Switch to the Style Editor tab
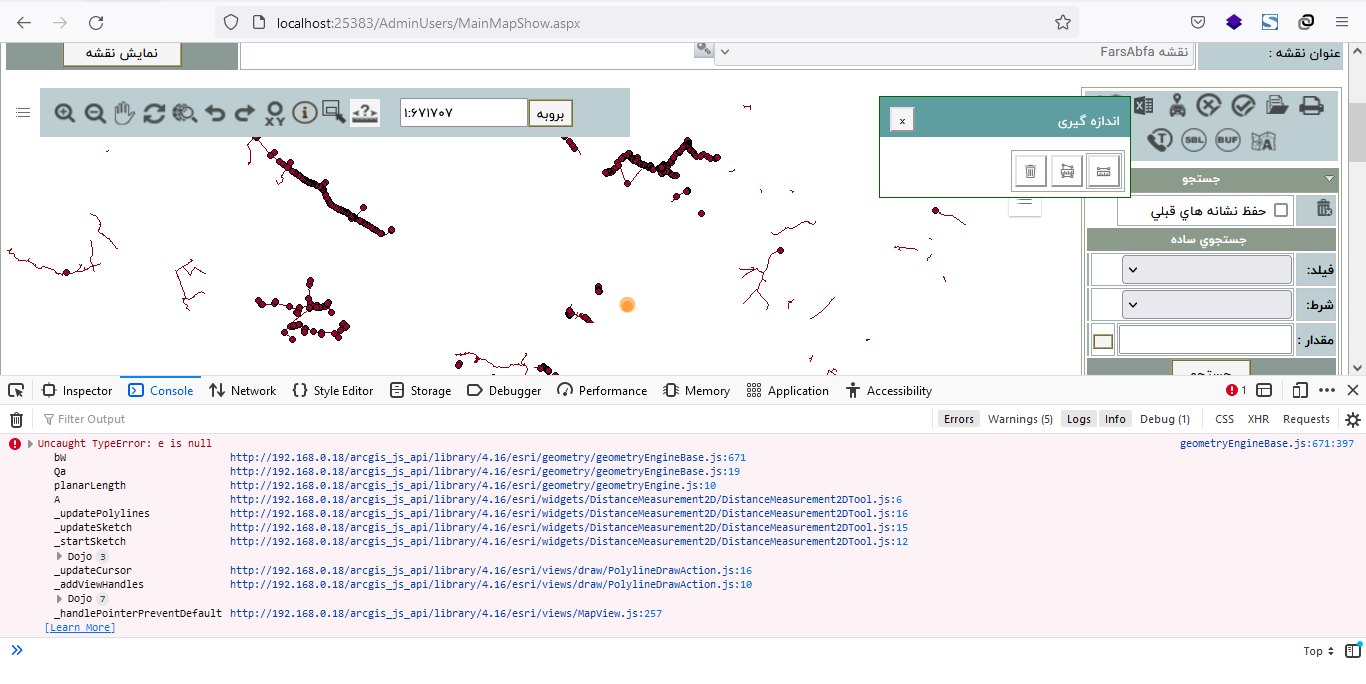Screen dimensions: 1366x684 (333, 390)
